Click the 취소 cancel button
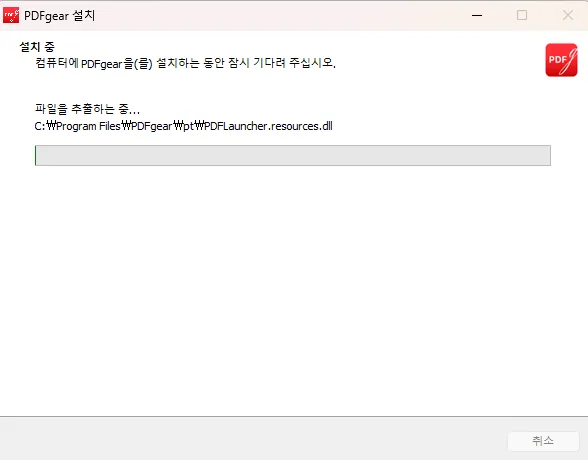 (543, 441)
